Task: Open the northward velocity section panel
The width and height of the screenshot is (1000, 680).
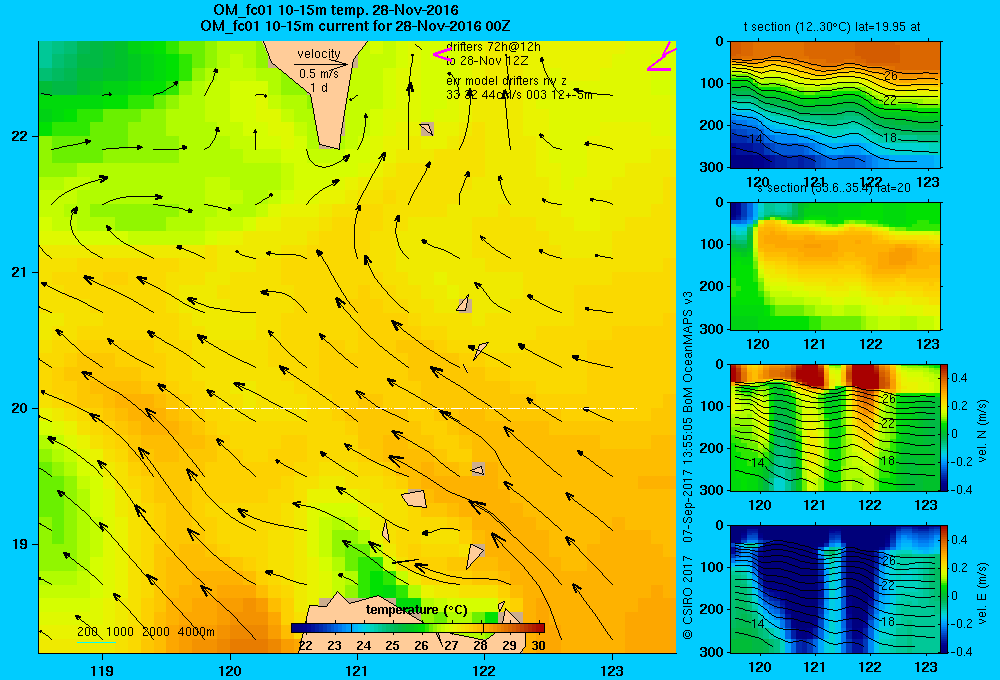Action: [x=835, y=427]
